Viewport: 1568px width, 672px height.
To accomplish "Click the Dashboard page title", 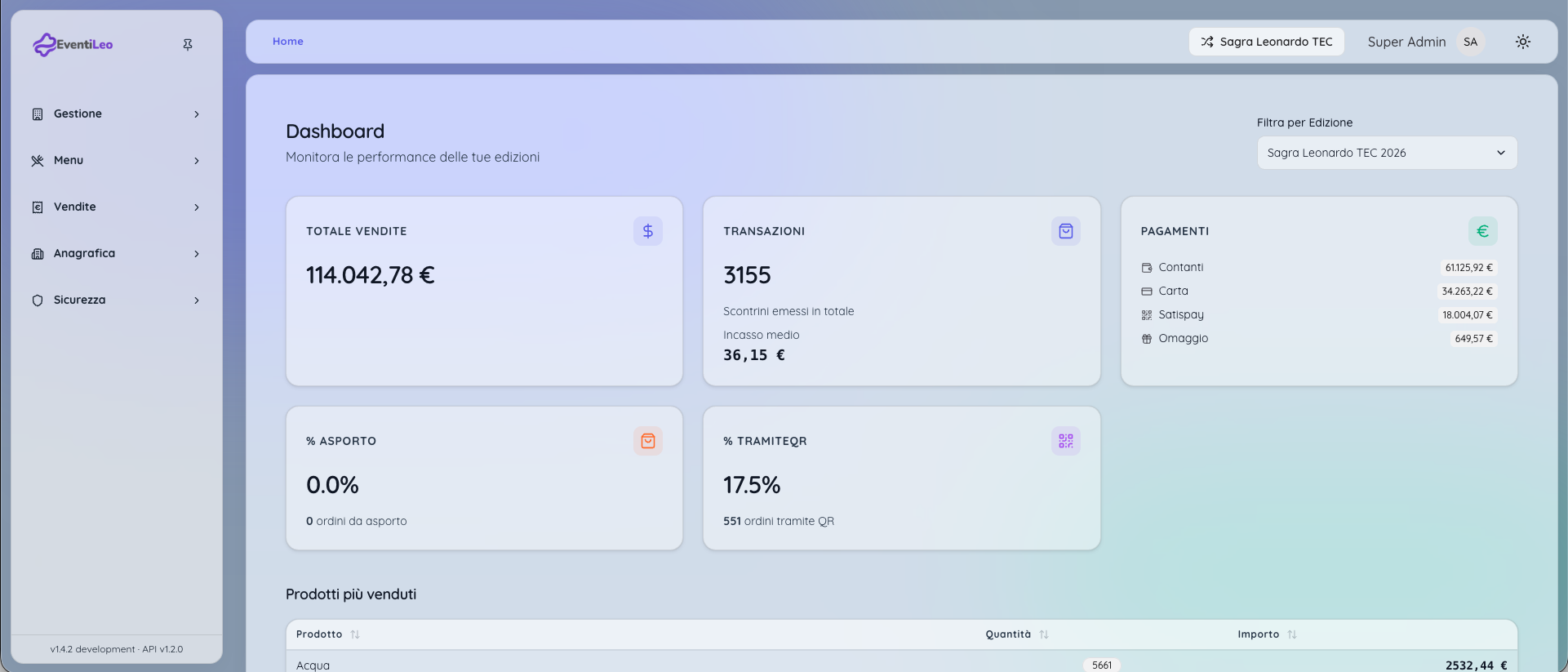I will pos(335,131).
